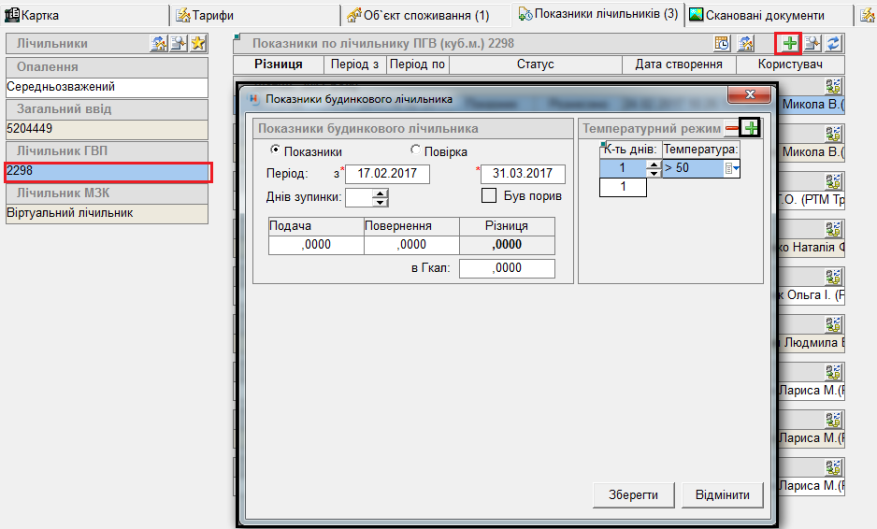
Task: Add a temperature mode row with green plus
Action: tap(751, 128)
